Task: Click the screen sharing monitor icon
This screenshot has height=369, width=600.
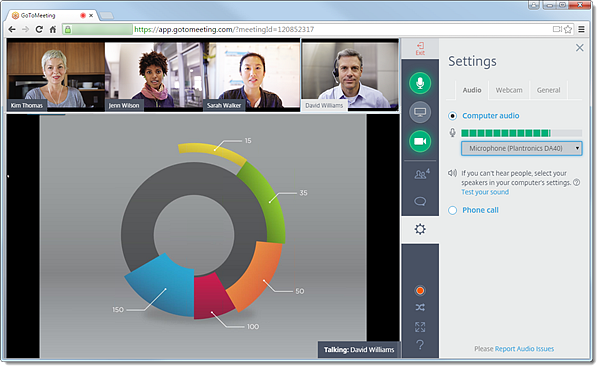Action: click(420, 112)
